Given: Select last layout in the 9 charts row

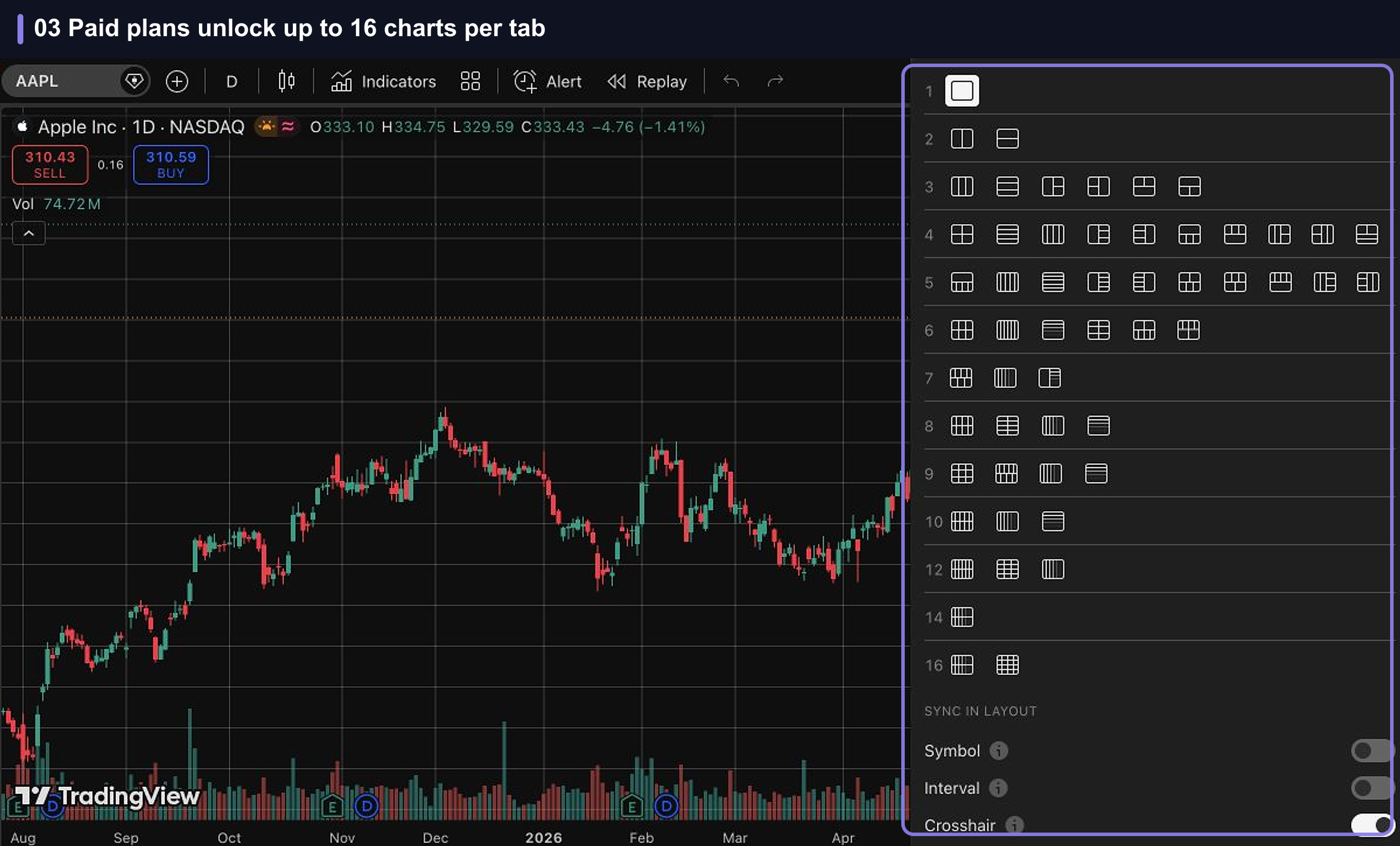Looking at the screenshot, I should [1096, 474].
